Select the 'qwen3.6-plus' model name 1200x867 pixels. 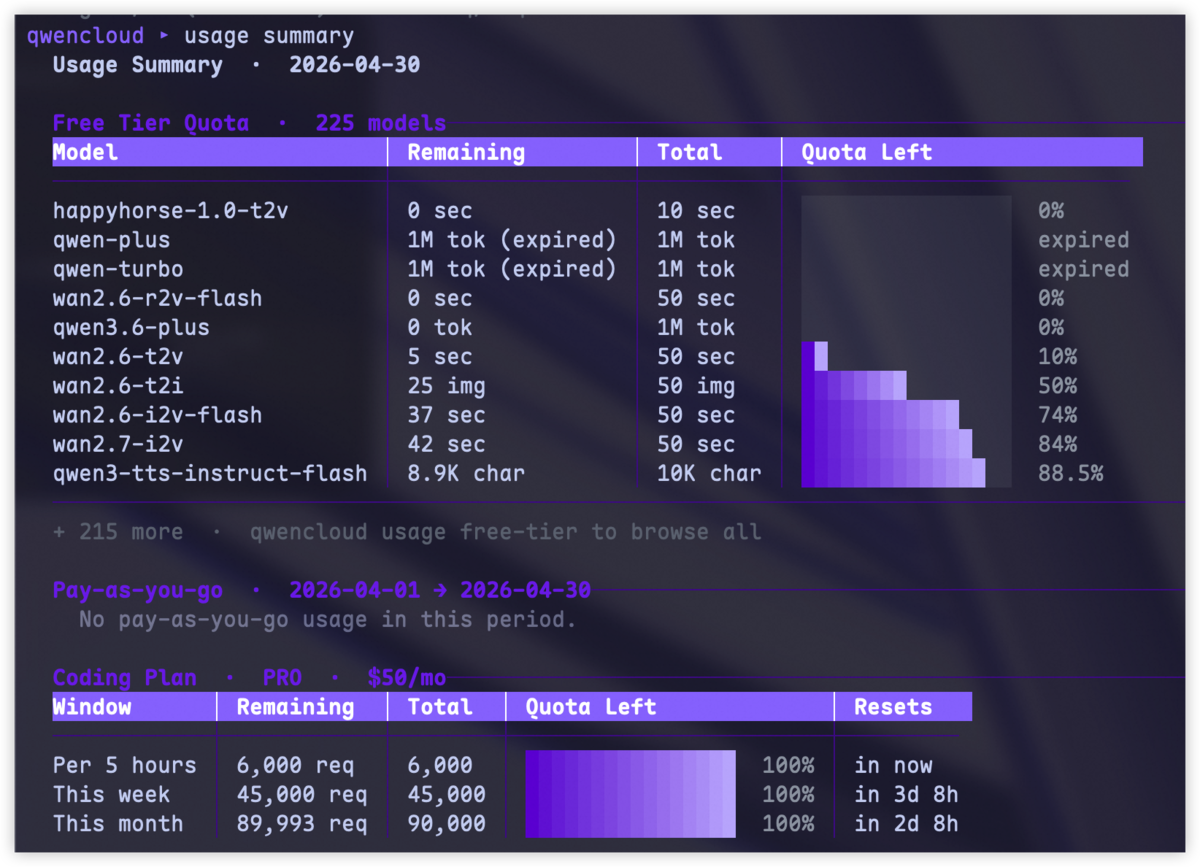[x=131, y=327]
